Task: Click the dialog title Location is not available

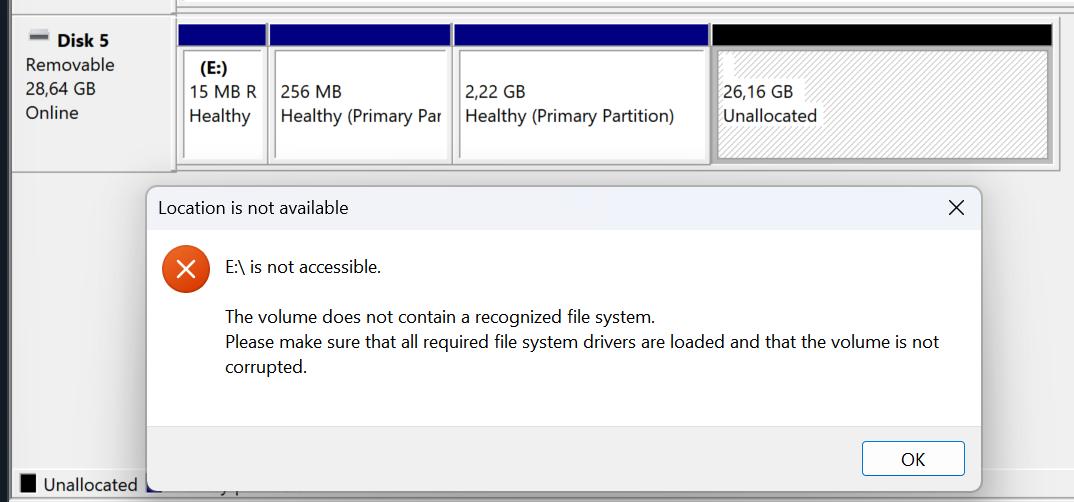Action: (253, 208)
